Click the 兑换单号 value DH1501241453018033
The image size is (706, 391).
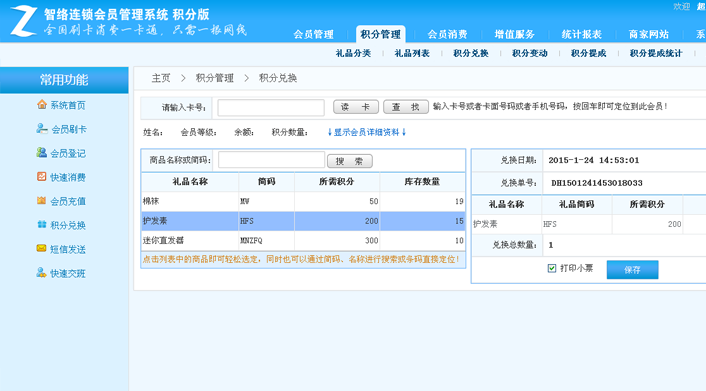tap(597, 183)
